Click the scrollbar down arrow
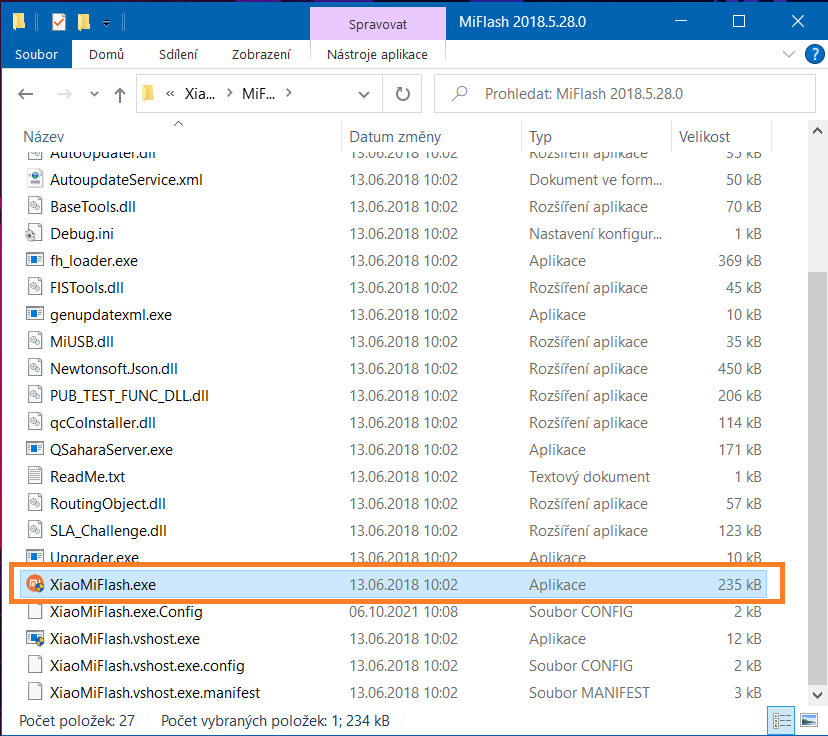 click(x=817, y=694)
